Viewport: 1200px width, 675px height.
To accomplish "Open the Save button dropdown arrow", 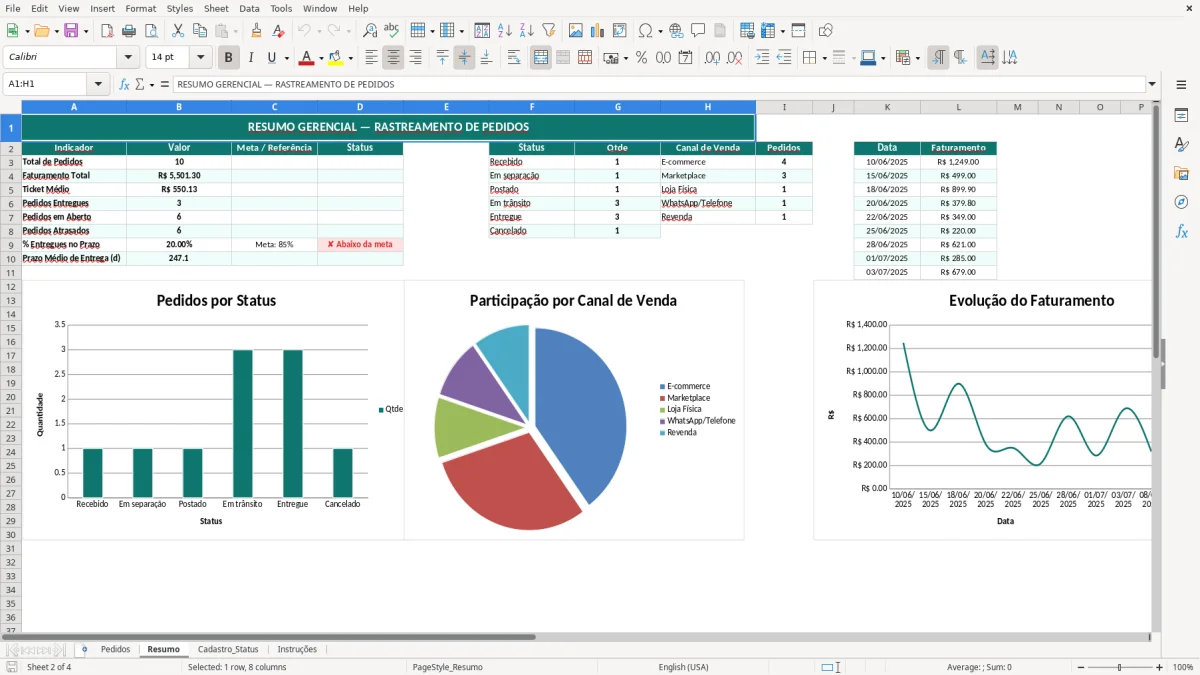I will point(86,31).
